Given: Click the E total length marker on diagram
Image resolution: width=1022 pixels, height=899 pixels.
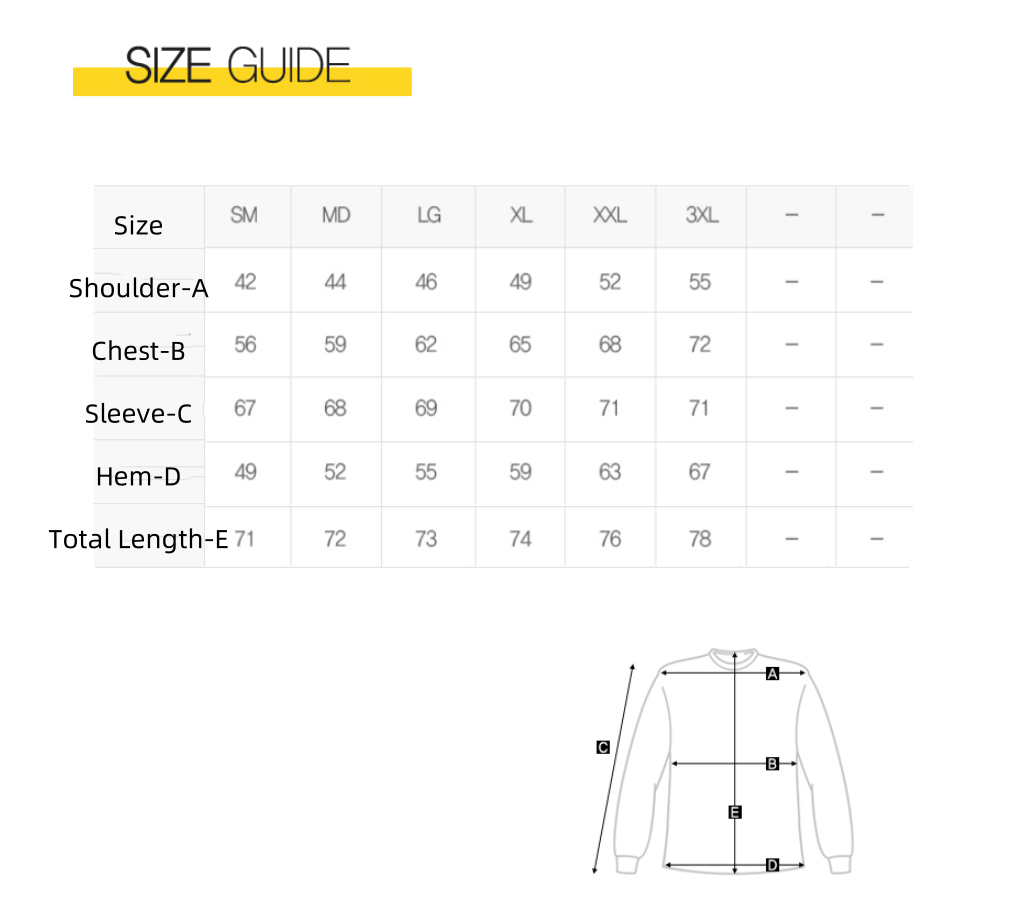Looking at the screenshot, I should pos(735,812).
